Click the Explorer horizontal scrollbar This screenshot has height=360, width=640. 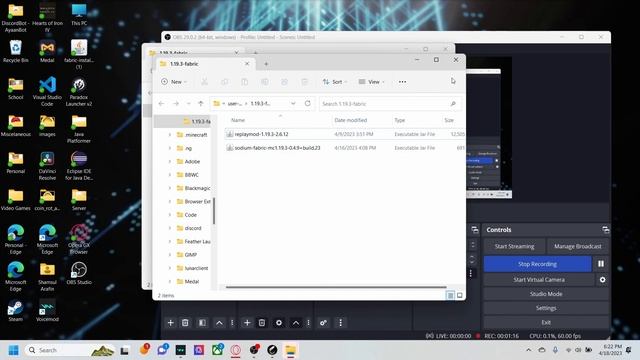336,287
